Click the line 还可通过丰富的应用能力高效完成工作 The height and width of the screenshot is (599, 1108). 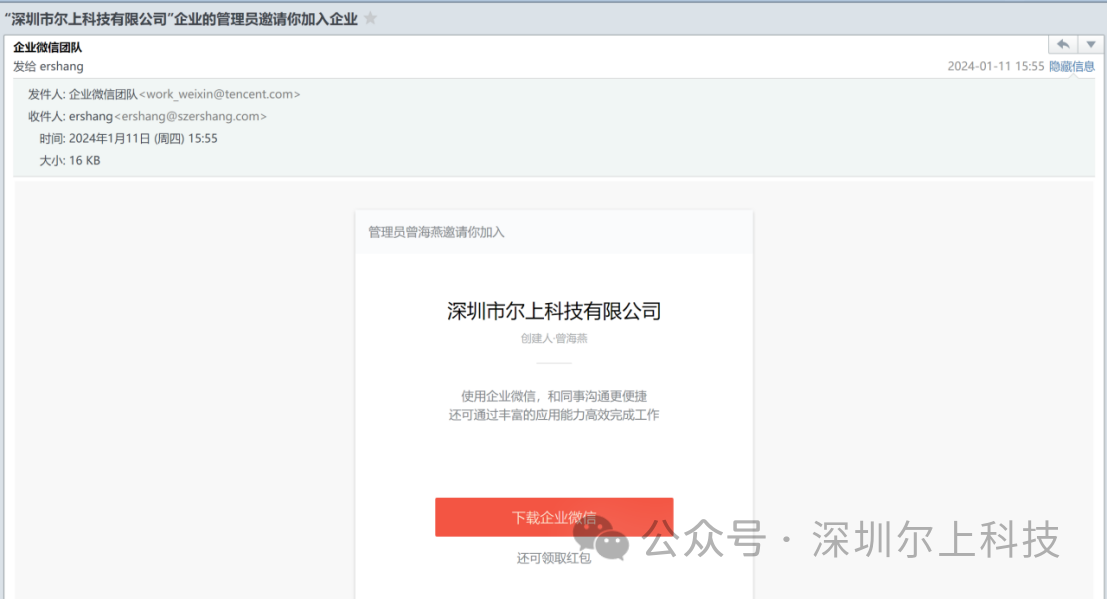point(554,415)
